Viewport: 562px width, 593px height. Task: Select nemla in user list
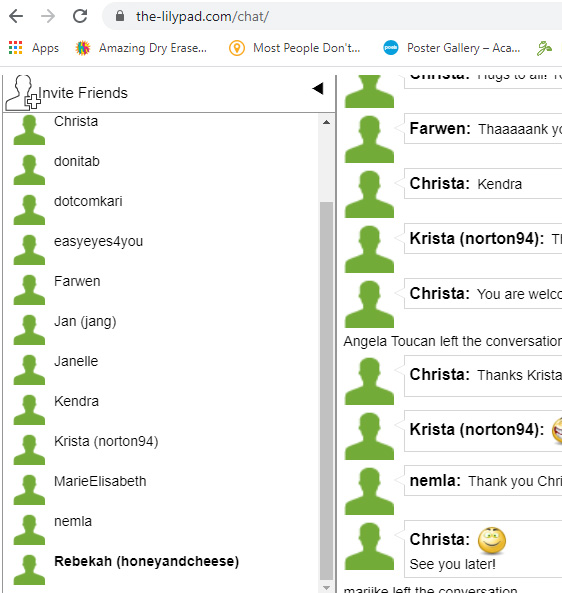tap(73, 522)
